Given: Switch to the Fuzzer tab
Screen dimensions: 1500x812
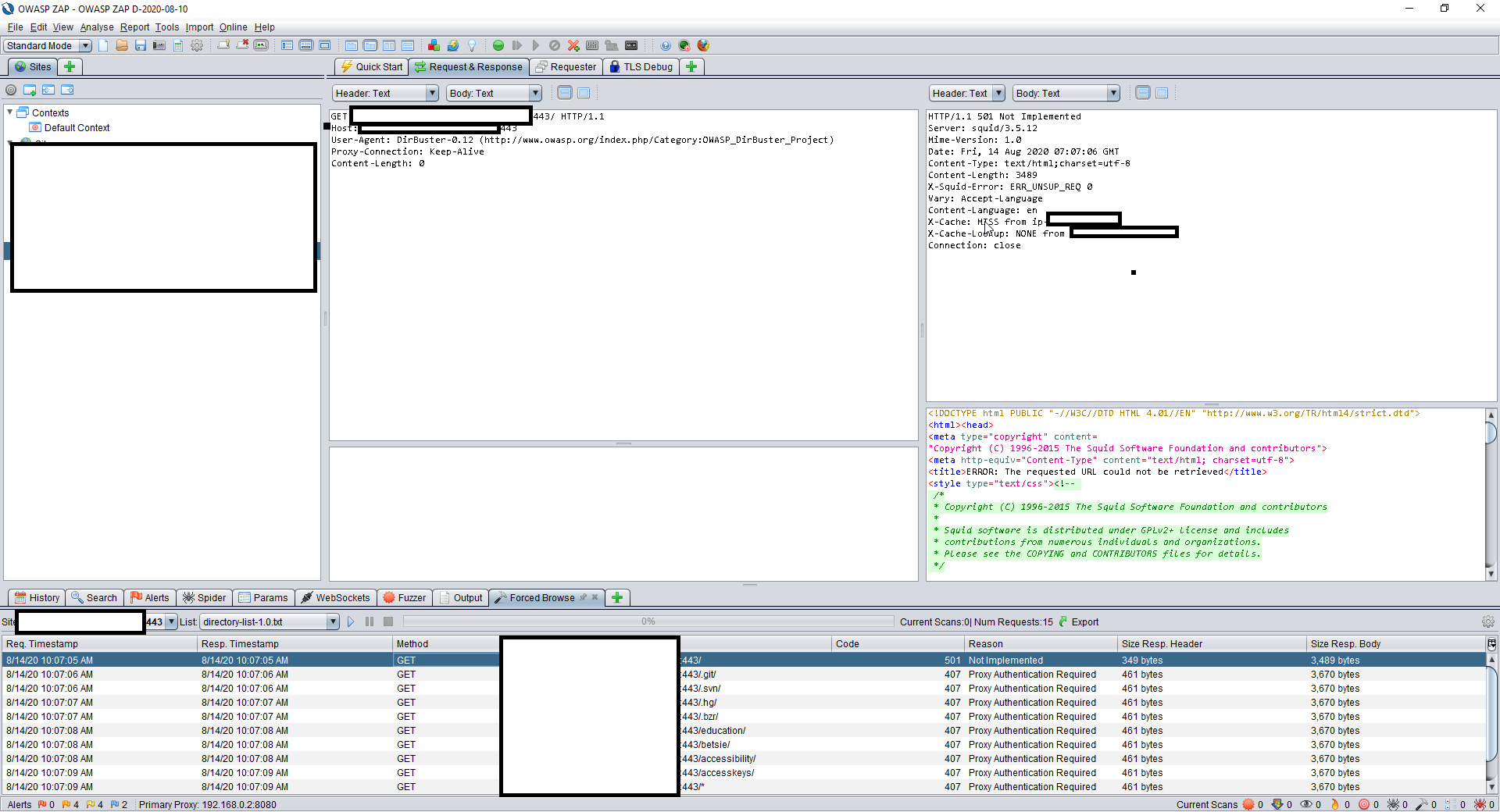Looking at the screenshot, I should [404, 597].
